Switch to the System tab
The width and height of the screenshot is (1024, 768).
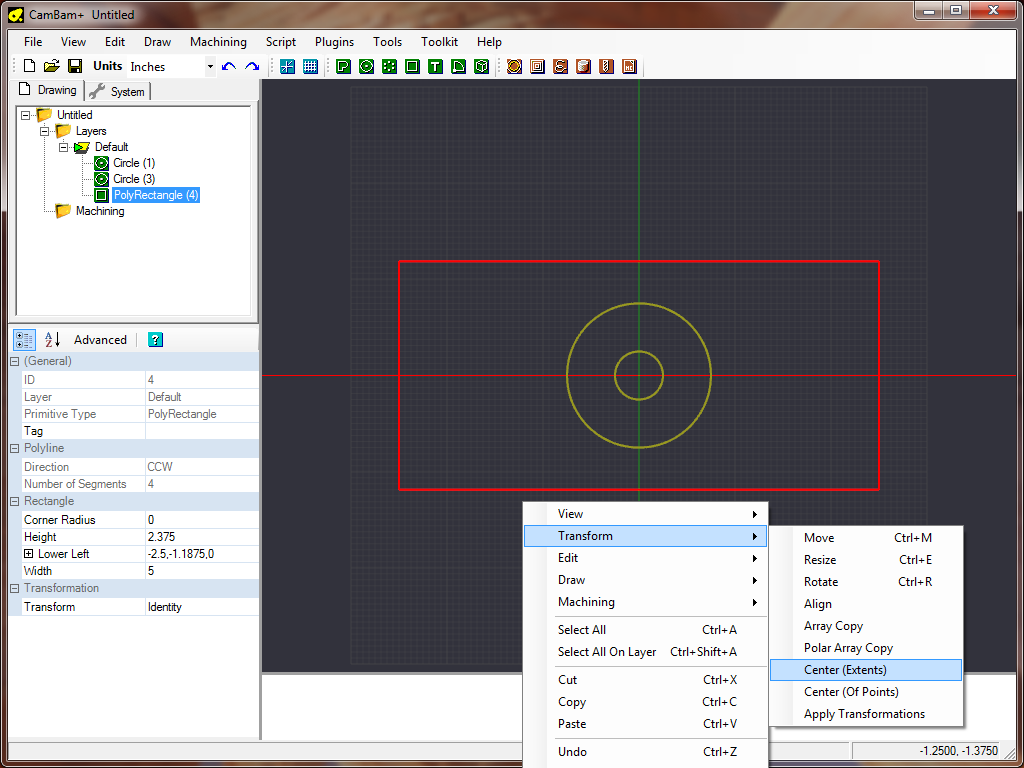117,91
